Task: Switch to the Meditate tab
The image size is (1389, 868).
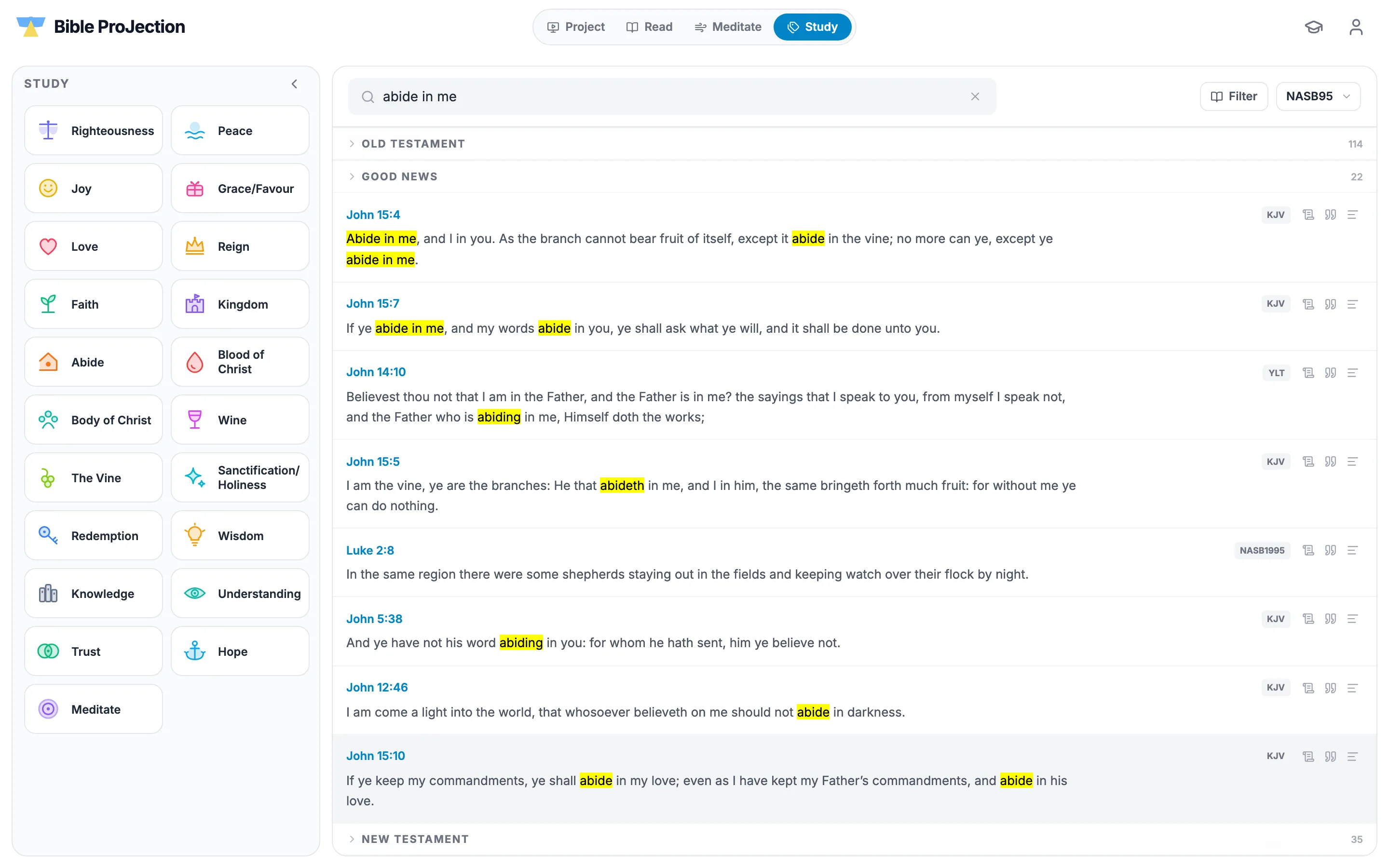Action: click(x=728, y=27)
